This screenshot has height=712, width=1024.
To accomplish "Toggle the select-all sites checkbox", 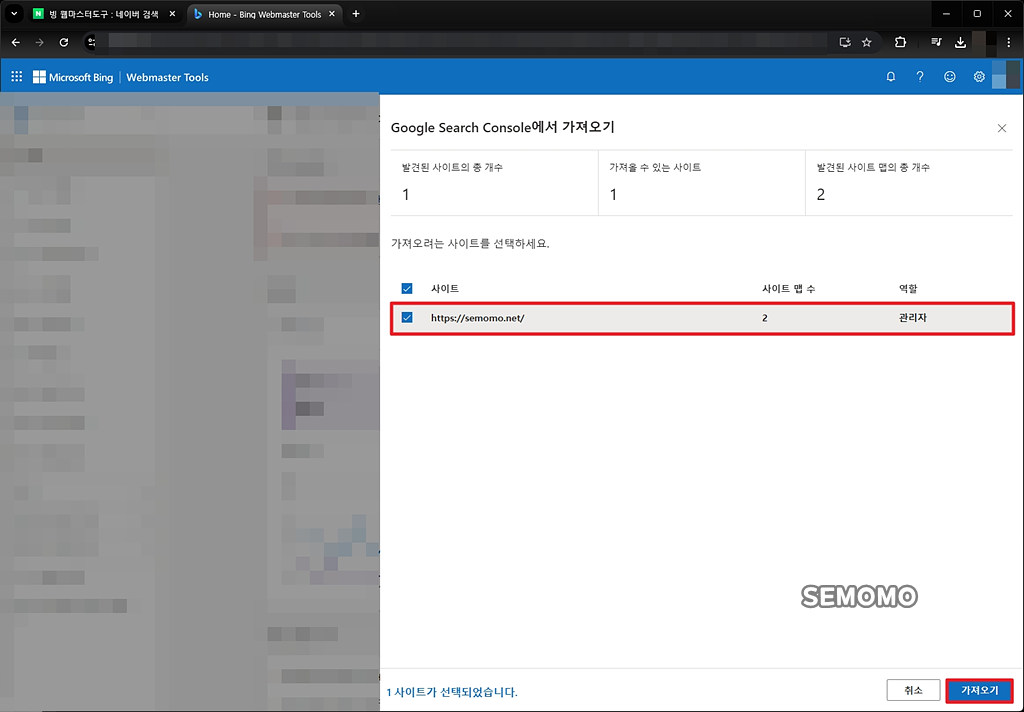I will click(407, 288).
